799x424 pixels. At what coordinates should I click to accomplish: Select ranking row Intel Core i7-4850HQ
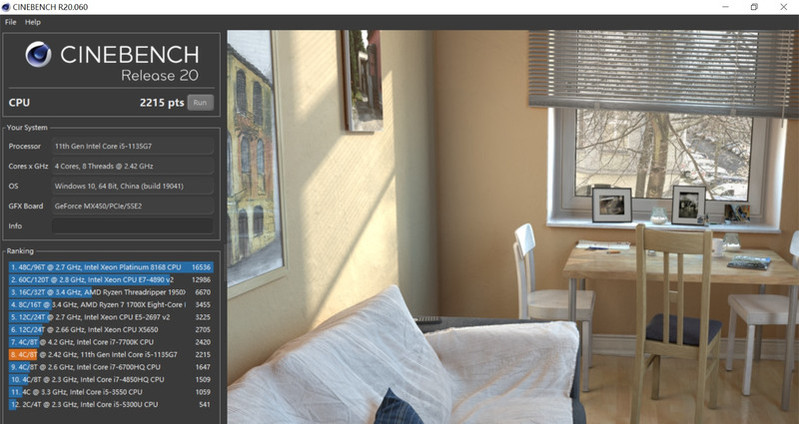coord(111,380)
